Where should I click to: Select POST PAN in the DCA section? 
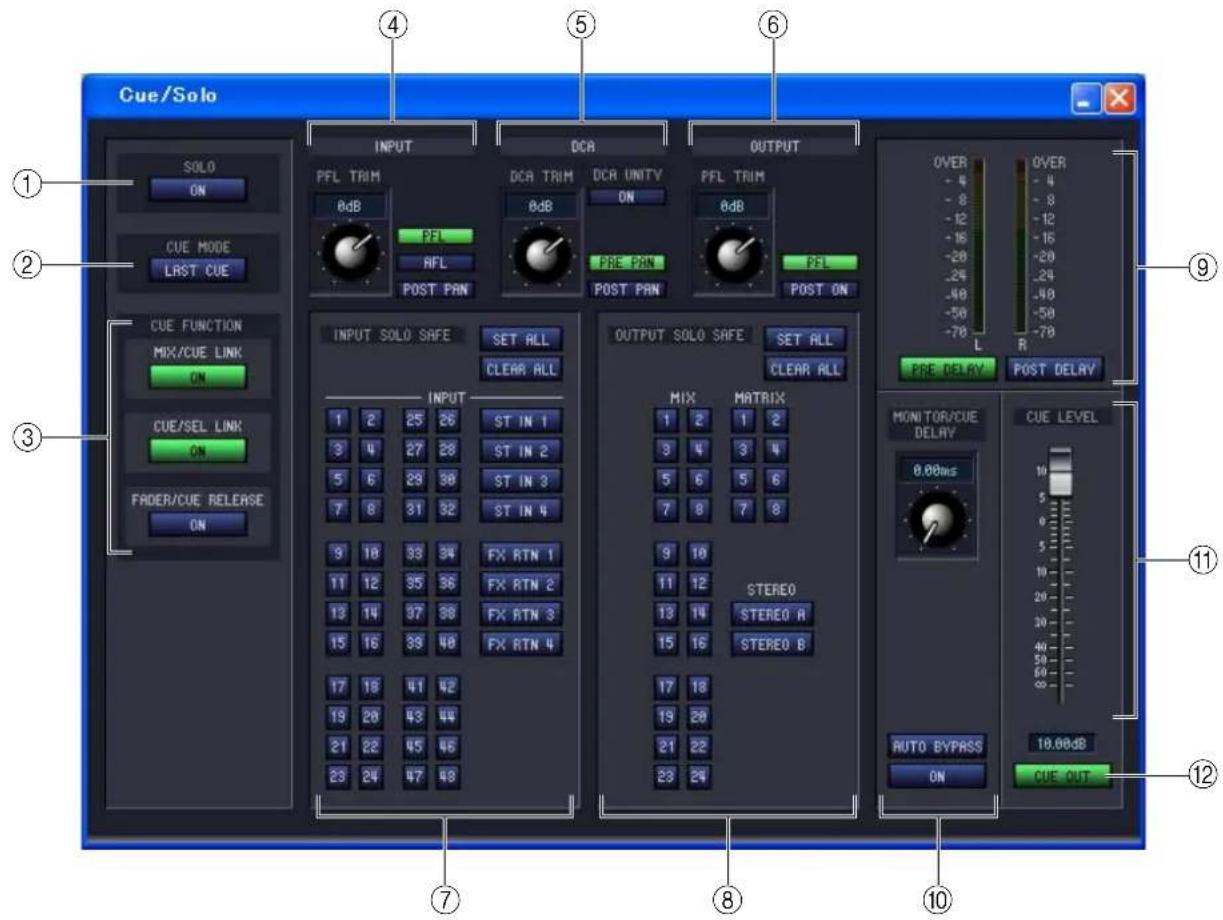[626, 288]
